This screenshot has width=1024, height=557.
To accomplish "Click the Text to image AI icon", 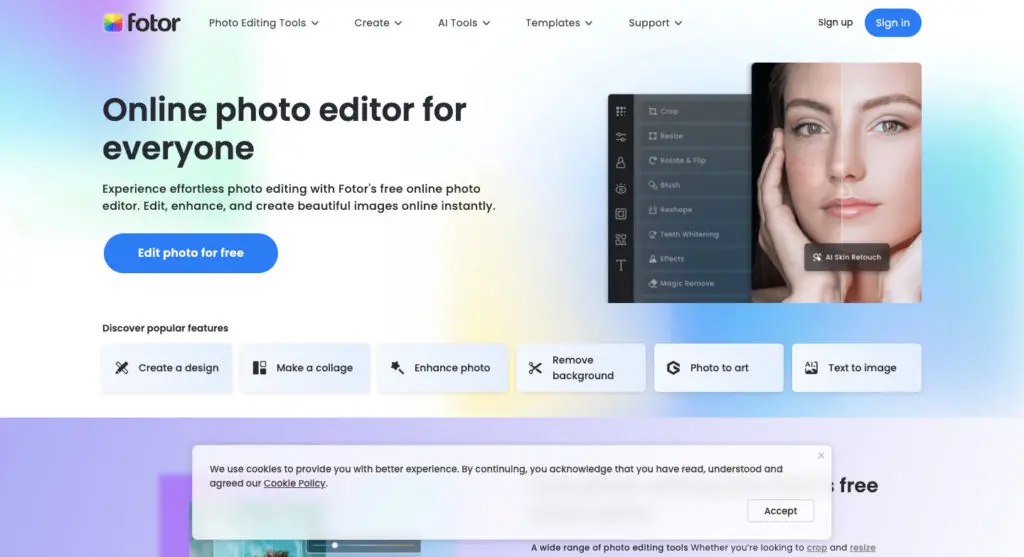I will pyautogui.click(x=811, y=368).
